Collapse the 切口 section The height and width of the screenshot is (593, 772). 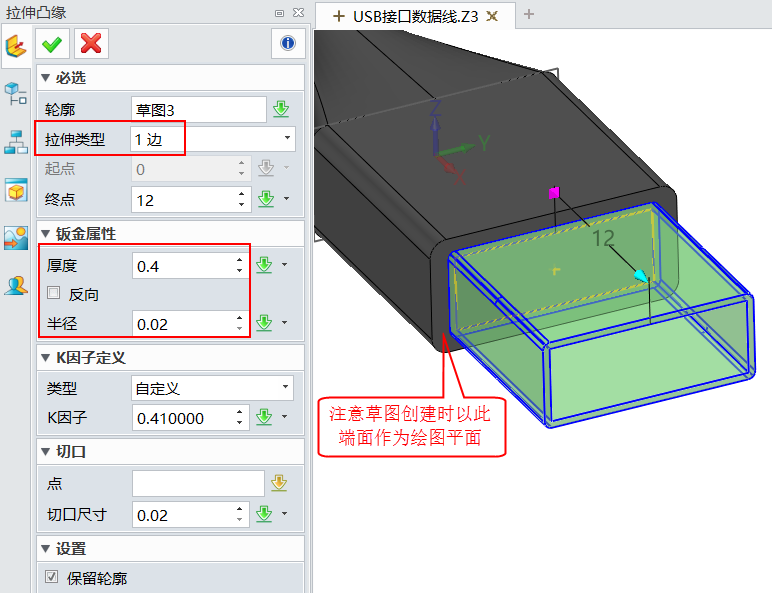point(45,451)
